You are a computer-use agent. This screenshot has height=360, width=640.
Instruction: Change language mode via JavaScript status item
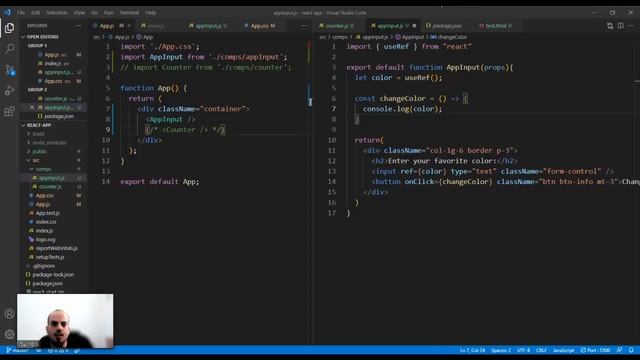point(563,350)
